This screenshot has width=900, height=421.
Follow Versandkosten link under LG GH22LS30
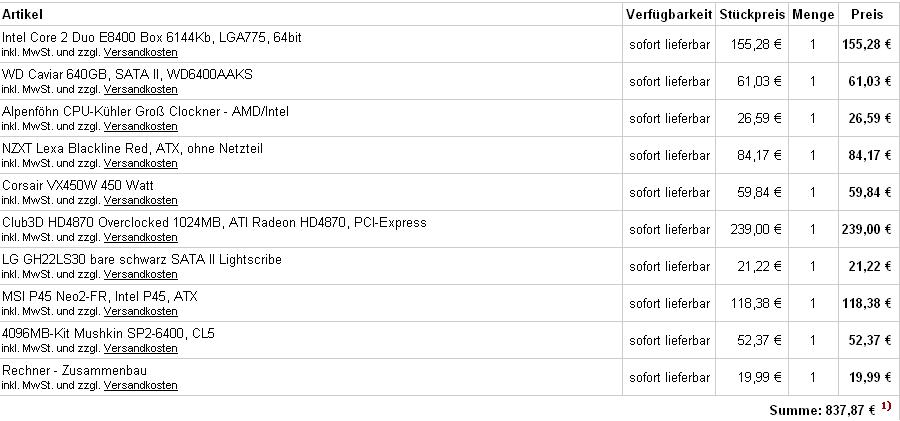click(141, 274)
